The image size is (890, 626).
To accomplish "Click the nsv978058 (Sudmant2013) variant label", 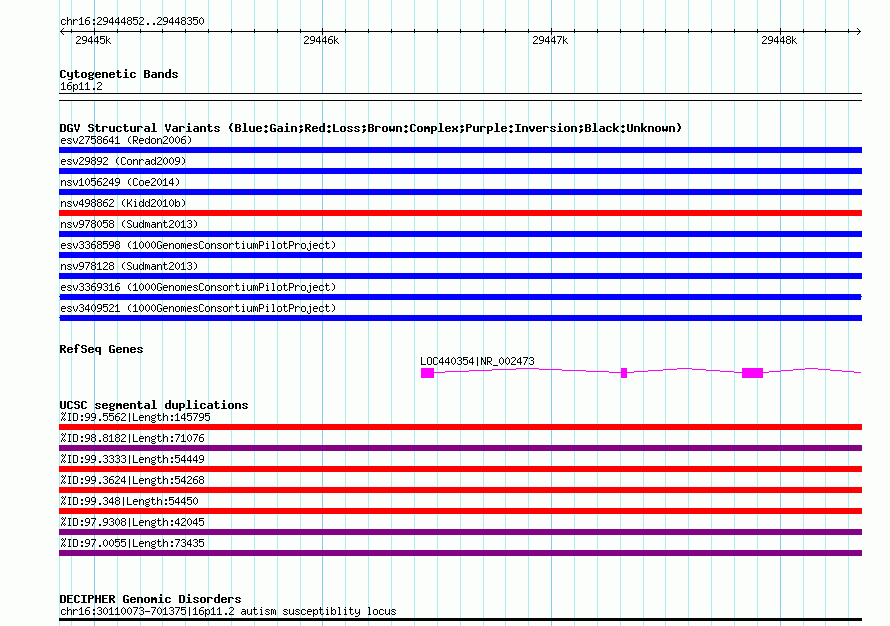I will 129,224.
